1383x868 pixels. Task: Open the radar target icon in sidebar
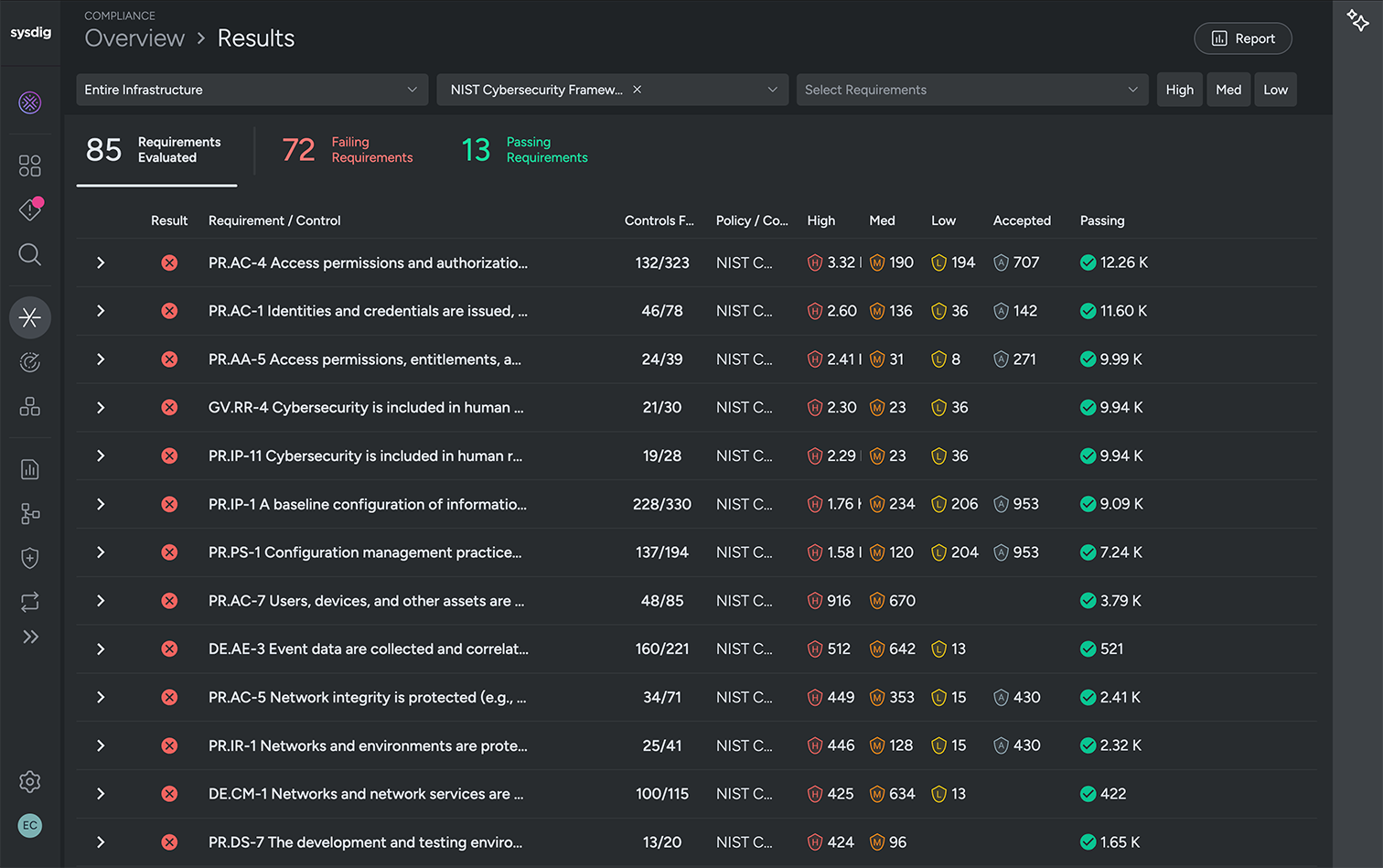click(x=30, y=363)
